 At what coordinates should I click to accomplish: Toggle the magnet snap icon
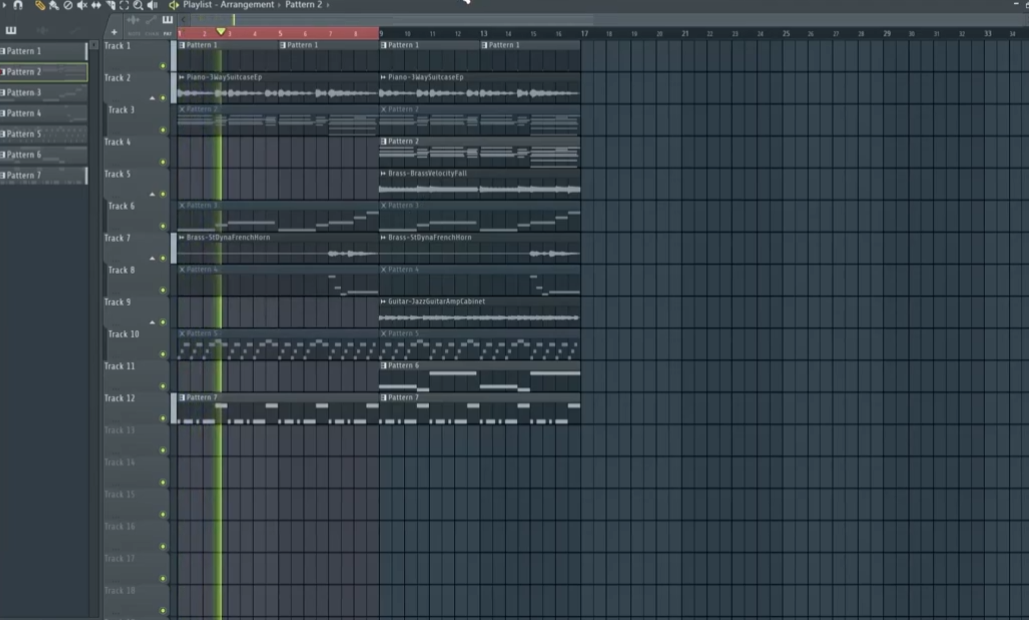(x=18, y=5)
